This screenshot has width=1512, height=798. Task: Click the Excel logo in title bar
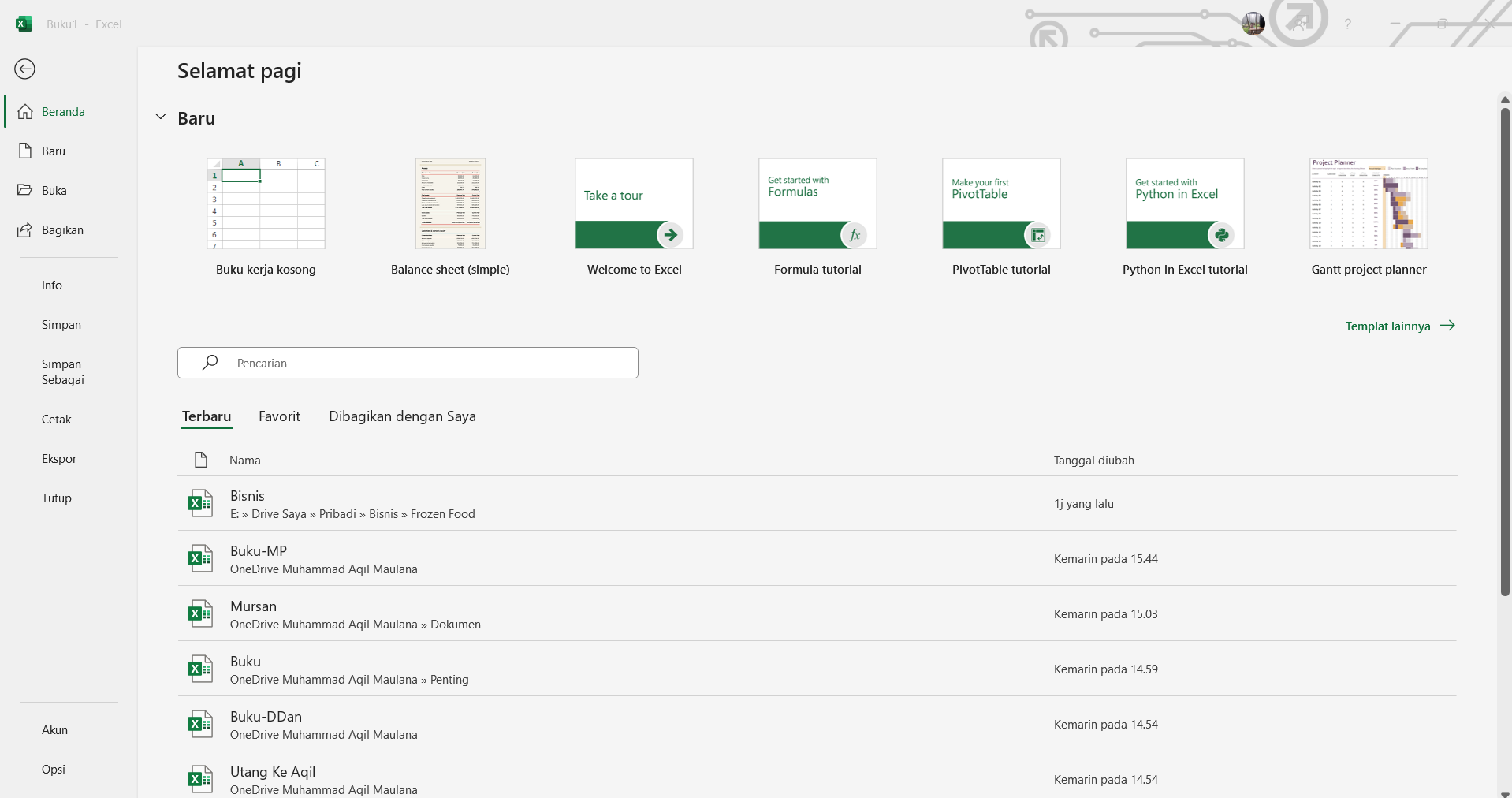[x=24, y=24]
